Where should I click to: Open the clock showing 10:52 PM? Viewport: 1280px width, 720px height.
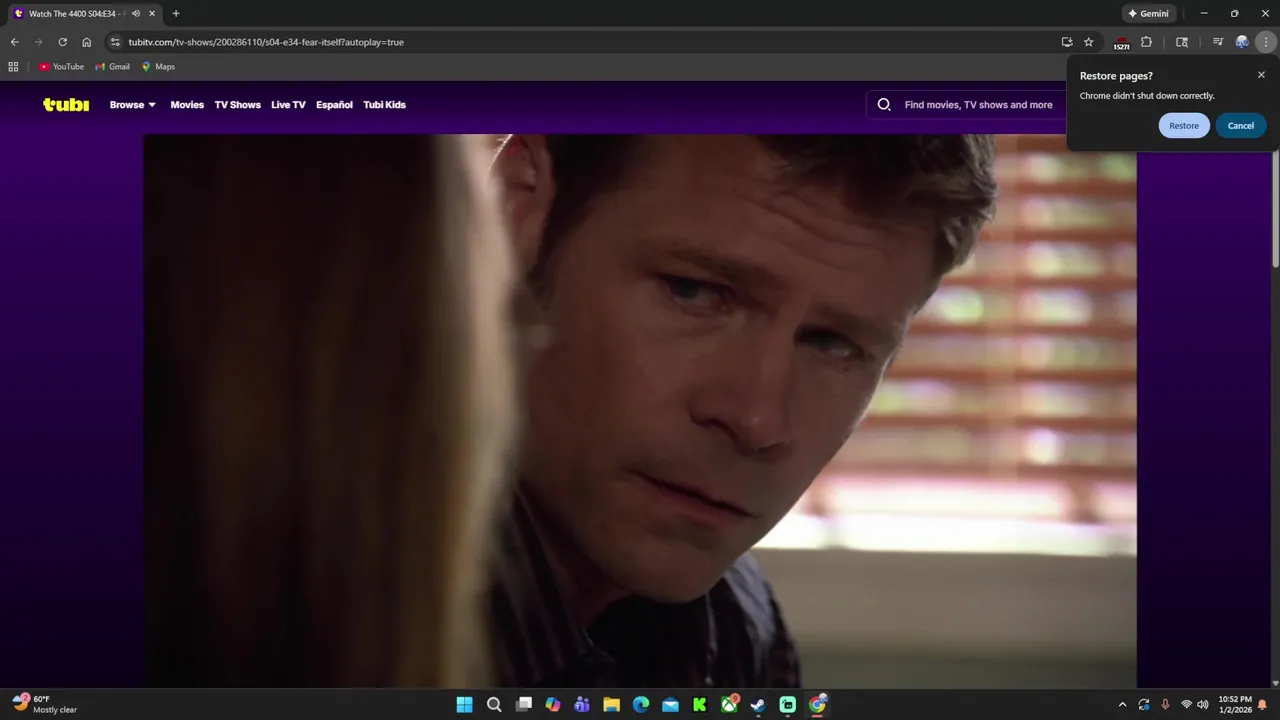click(x=1235, y=705)
